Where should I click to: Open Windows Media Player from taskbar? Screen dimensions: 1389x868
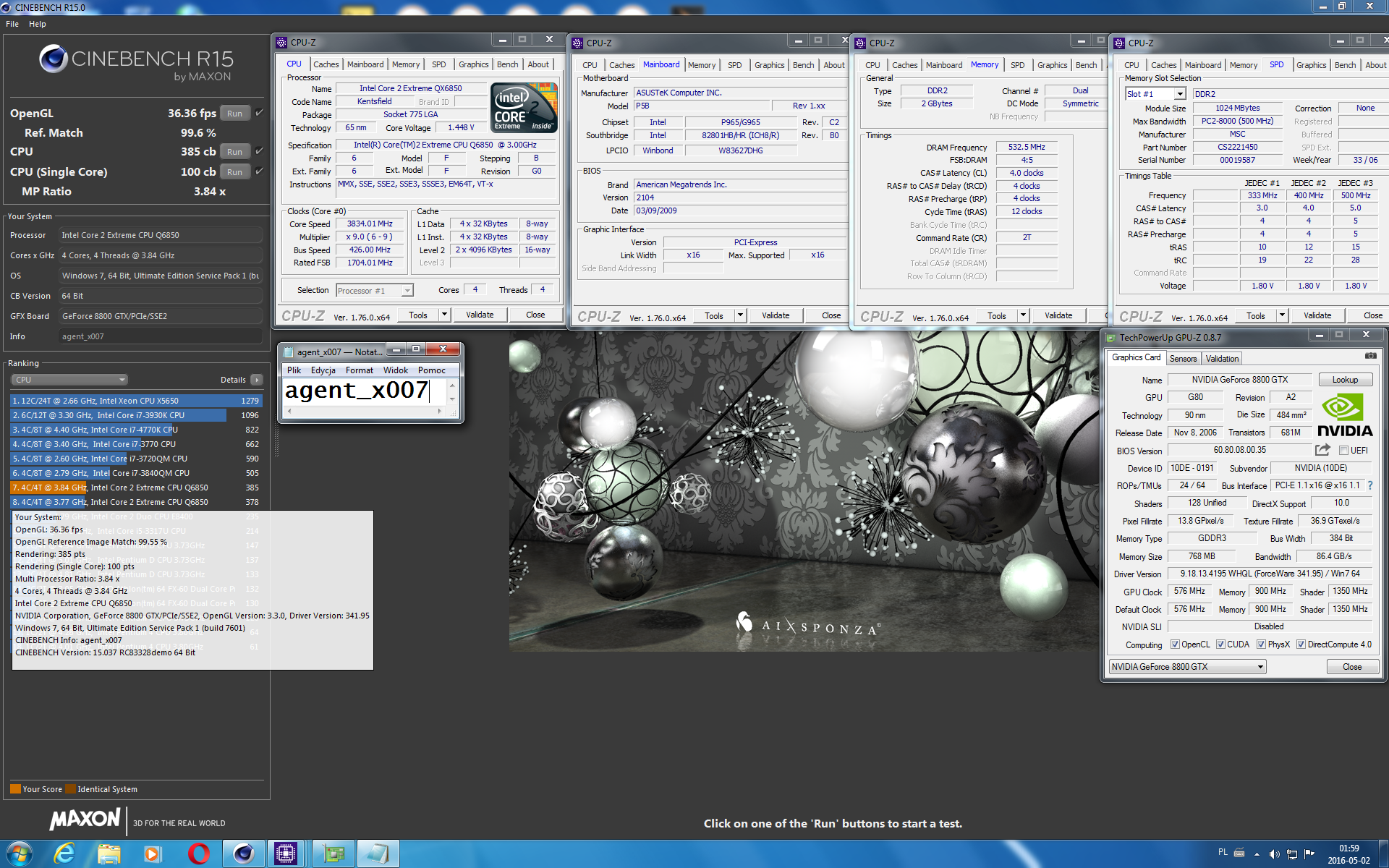(x=153, y=854)
